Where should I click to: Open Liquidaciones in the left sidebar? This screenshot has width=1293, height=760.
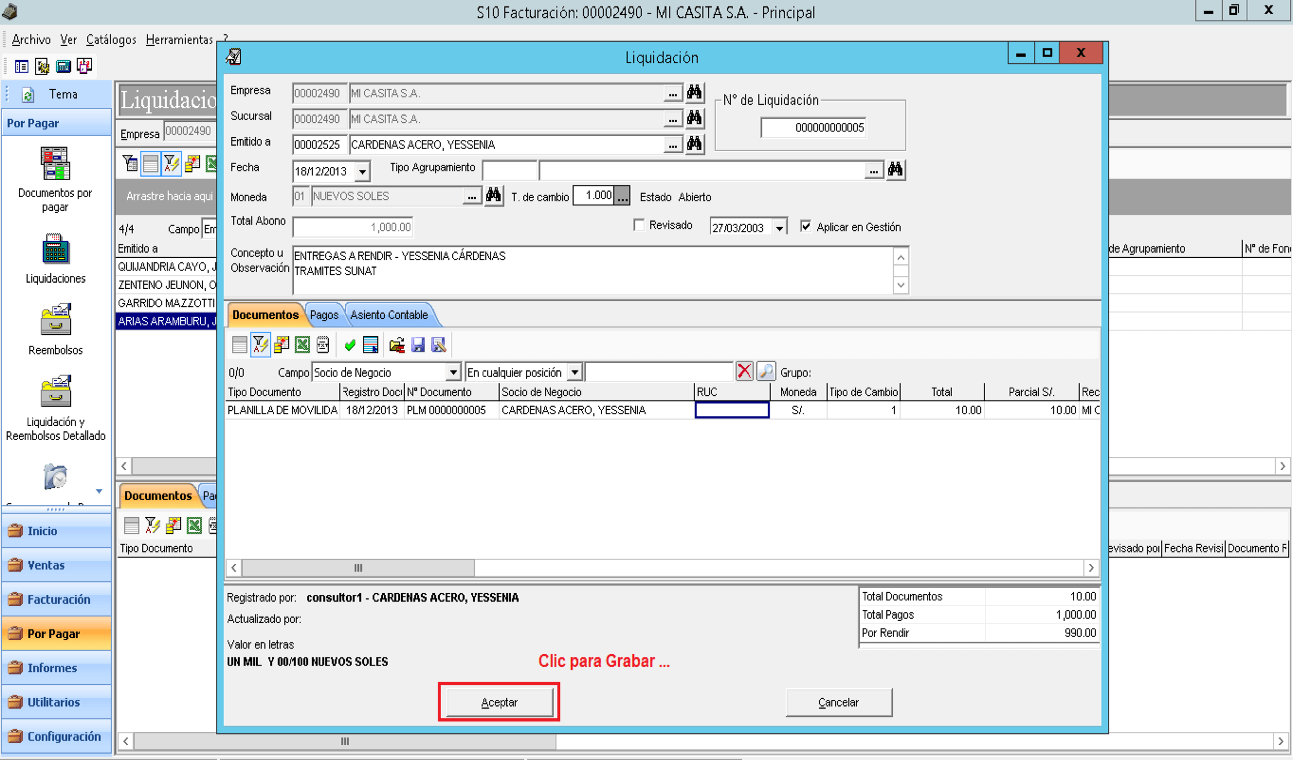tap(55, 259)
